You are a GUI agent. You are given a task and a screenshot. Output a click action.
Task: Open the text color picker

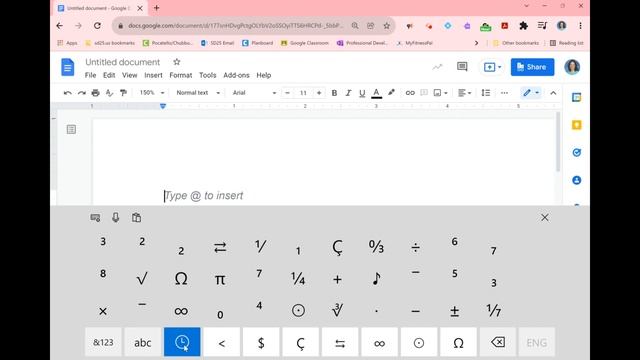376,93
